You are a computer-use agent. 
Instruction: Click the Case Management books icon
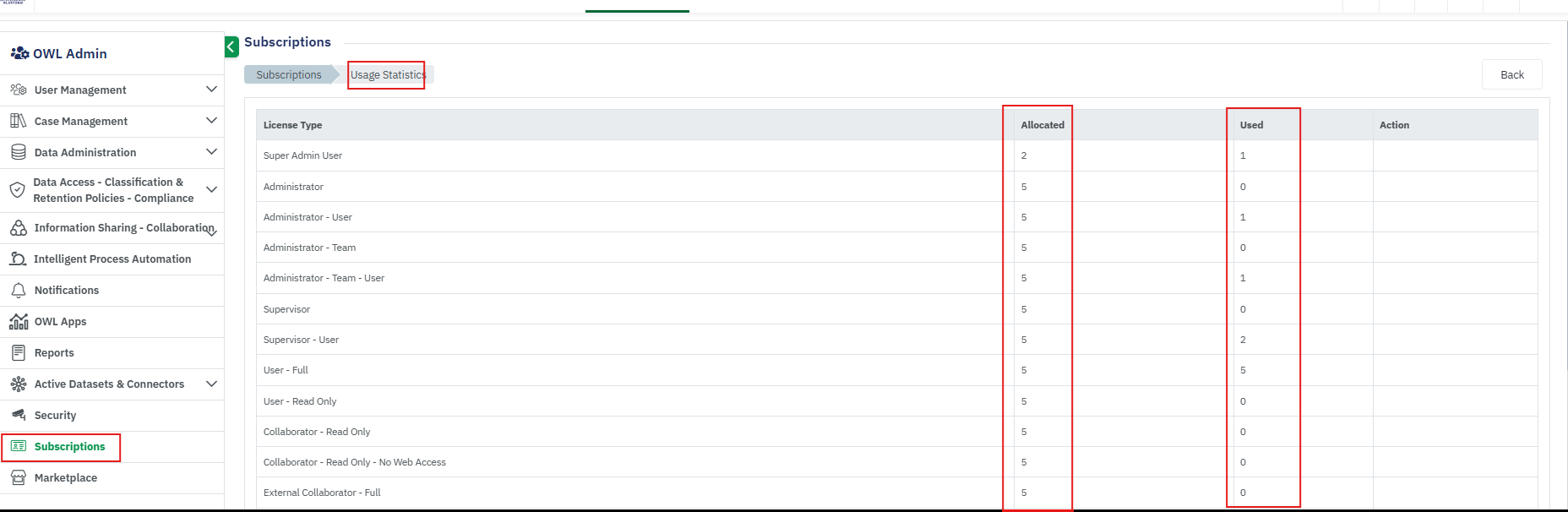pyautogui.click(x=19, y=121)
